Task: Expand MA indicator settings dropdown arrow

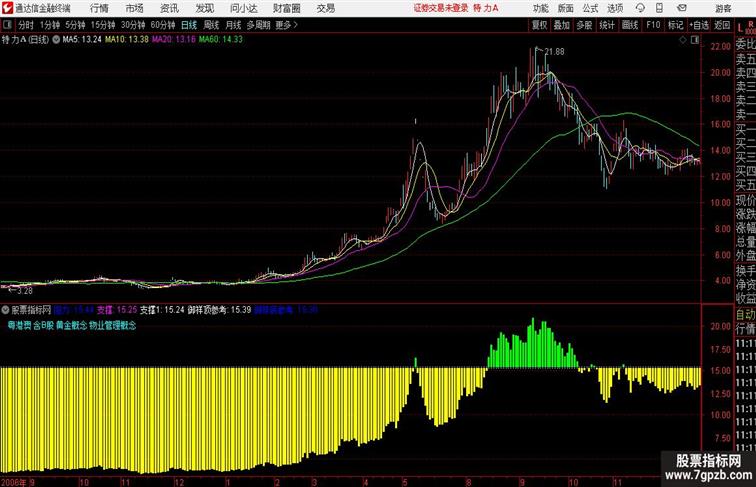Action: (x=56, y=40)
